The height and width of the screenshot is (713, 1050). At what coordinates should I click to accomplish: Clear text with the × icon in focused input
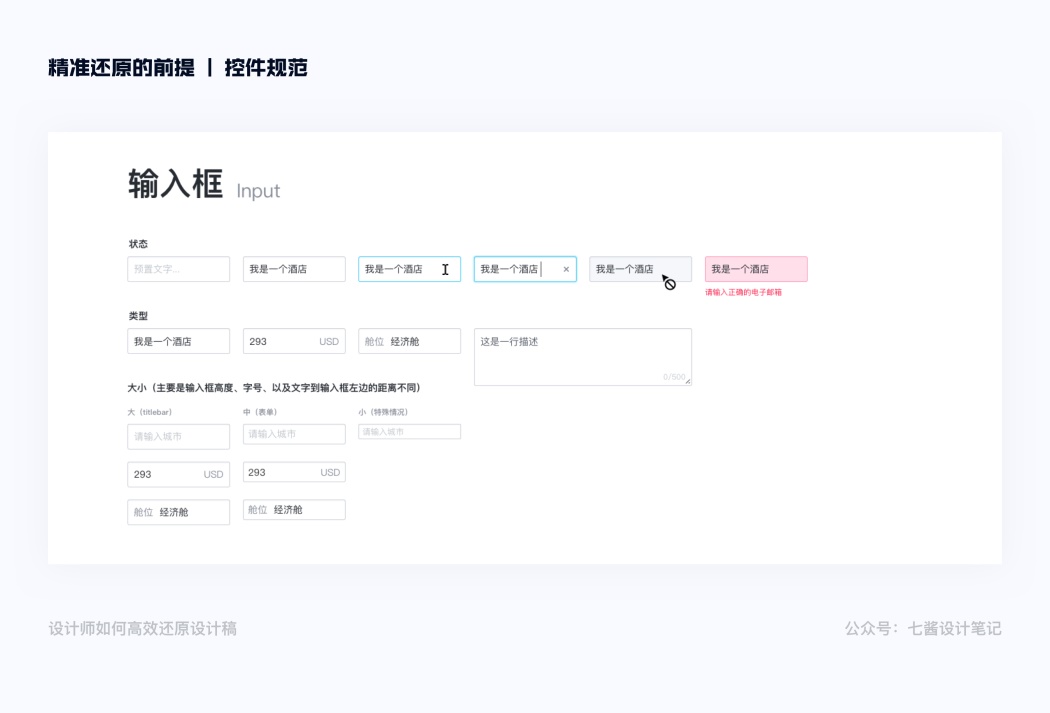[566, 269]
